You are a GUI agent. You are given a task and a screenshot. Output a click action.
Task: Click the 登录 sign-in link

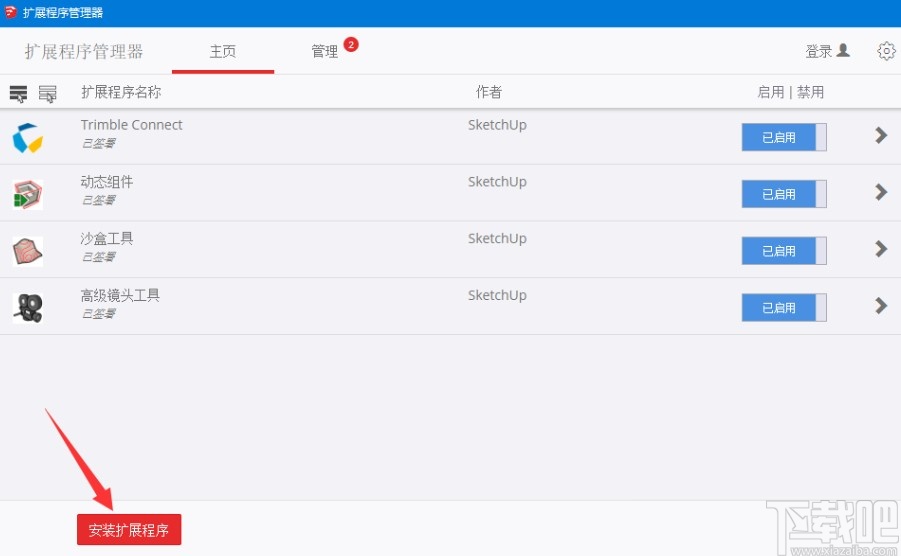(818, 52)
